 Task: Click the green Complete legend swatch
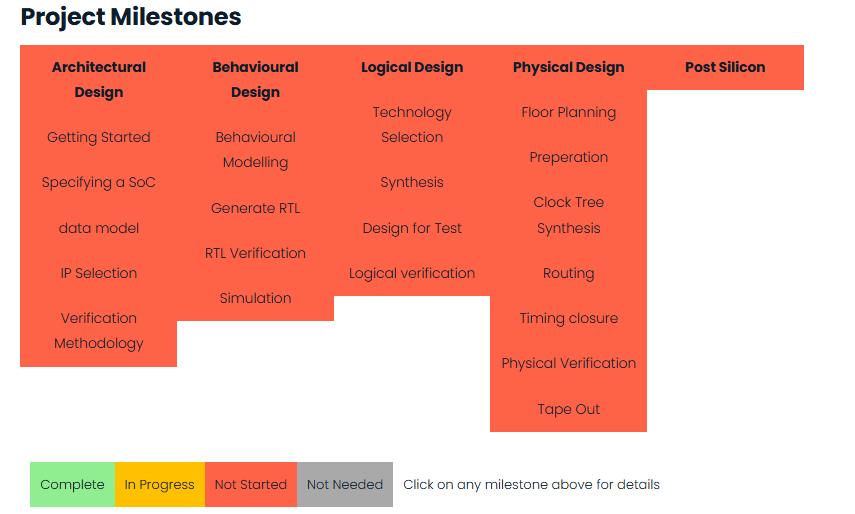tap(72, 485)
